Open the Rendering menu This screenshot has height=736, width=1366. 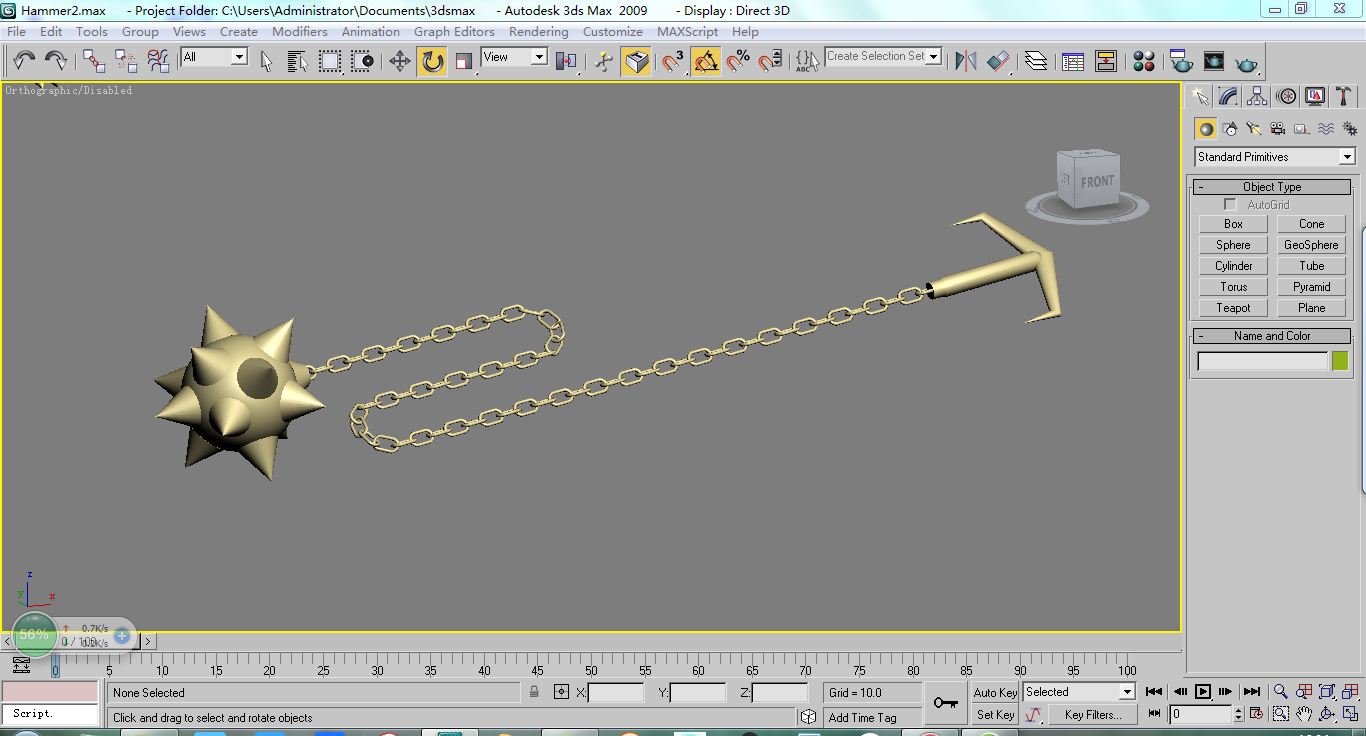tap(538, 31)
